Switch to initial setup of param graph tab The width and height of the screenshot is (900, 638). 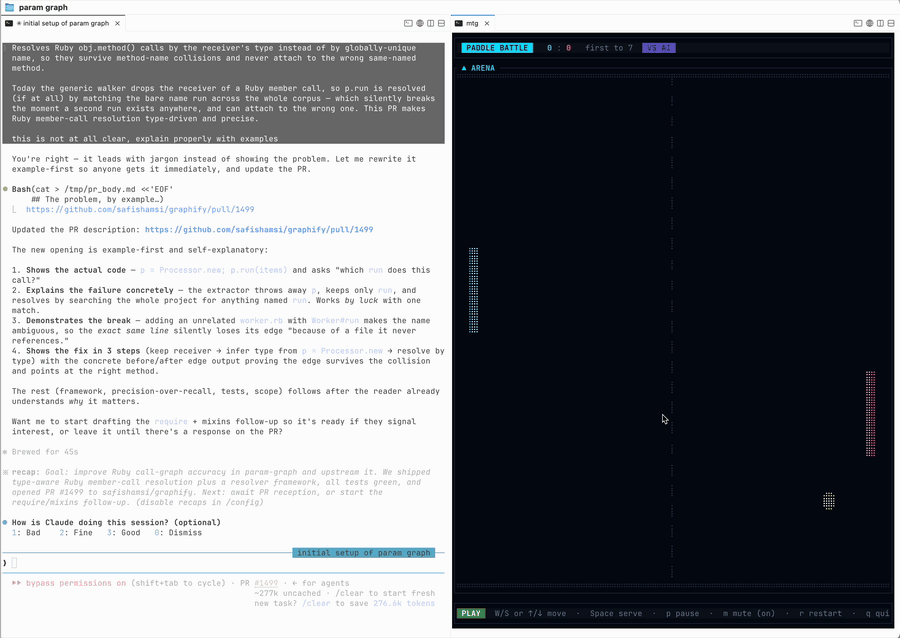(62, 24)
